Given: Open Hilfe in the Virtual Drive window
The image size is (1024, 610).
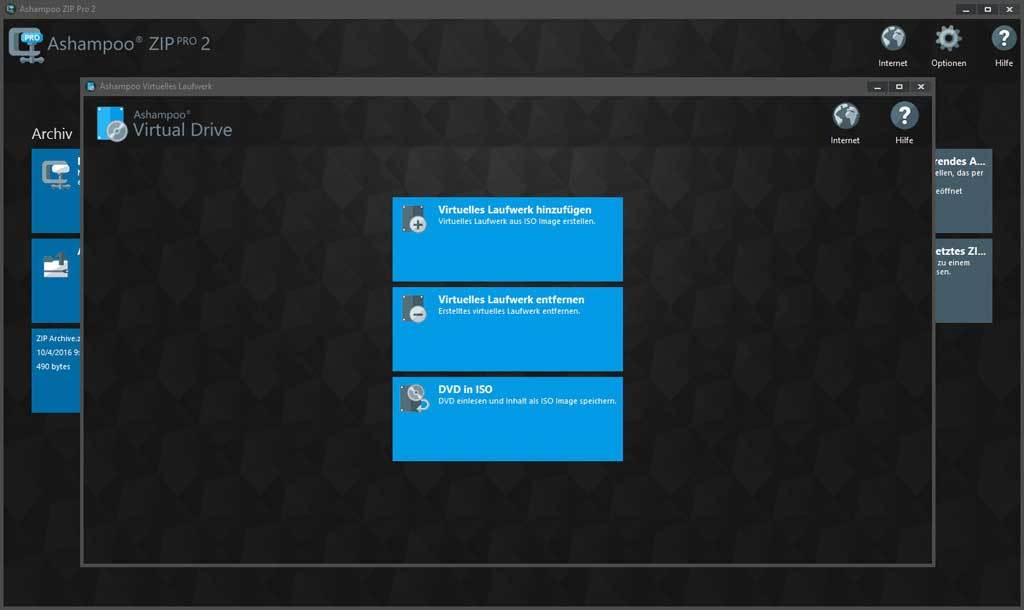Looking at the screenshot, I should click(x=904, y=123).
